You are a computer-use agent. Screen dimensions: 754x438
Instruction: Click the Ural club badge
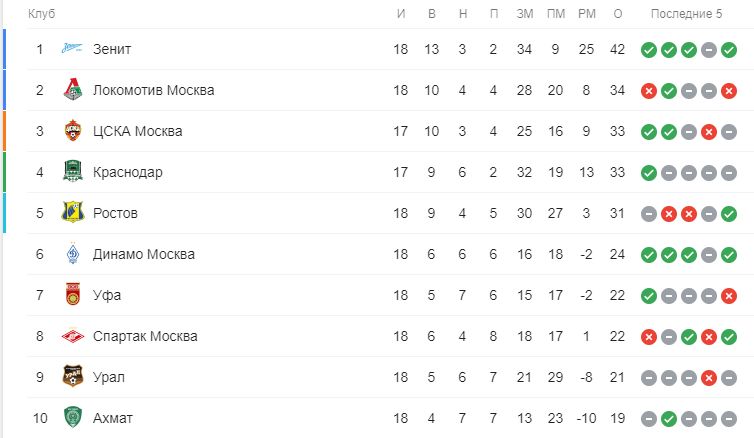73,377
